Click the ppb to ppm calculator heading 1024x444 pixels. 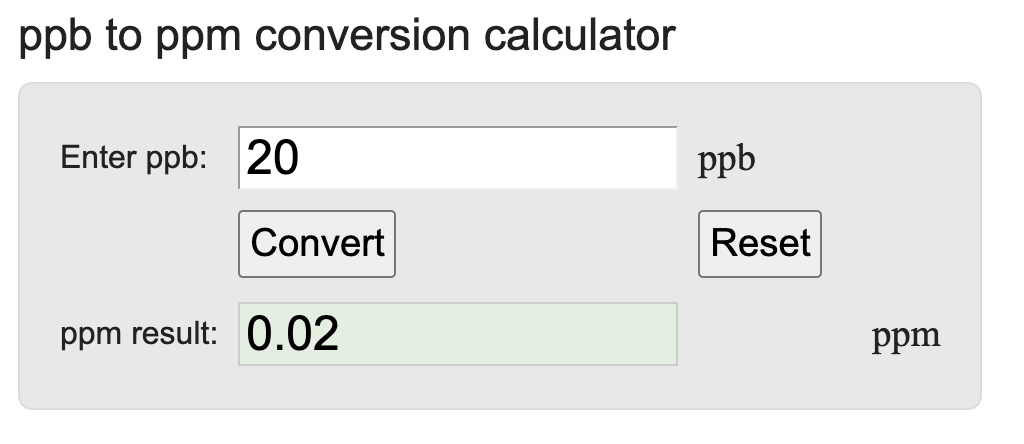(347, 36)
